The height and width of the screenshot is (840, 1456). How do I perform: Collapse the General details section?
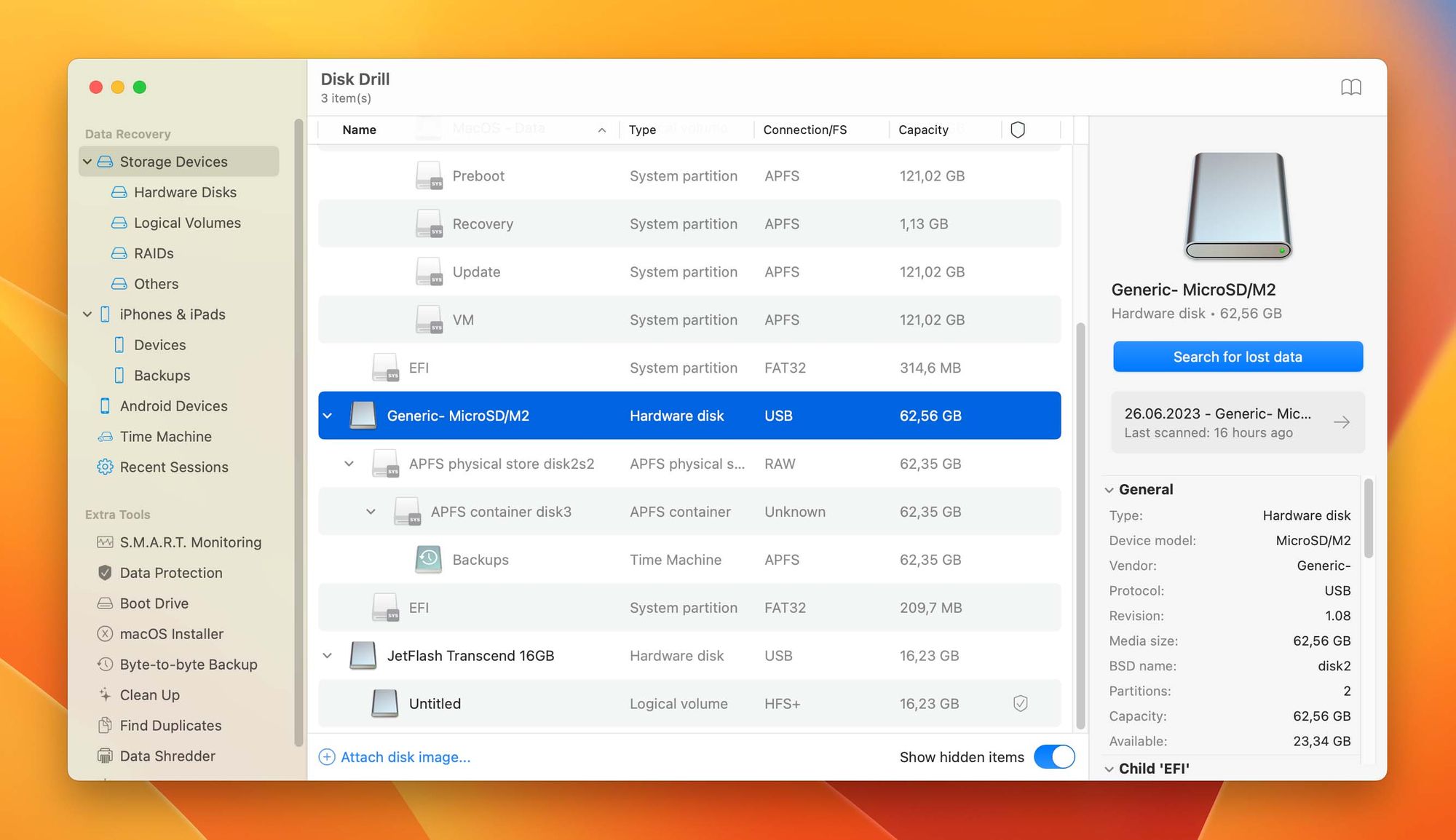tap(1109, 490)
